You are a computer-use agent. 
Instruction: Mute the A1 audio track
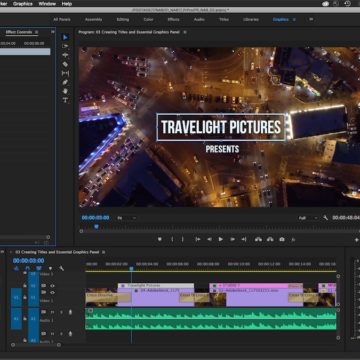[x=53, y=312]
